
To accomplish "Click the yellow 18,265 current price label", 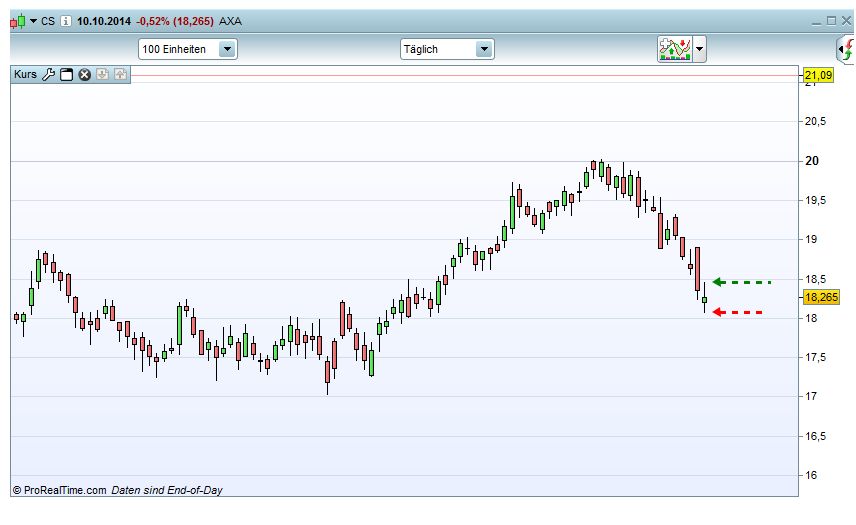I will [821, 297].
